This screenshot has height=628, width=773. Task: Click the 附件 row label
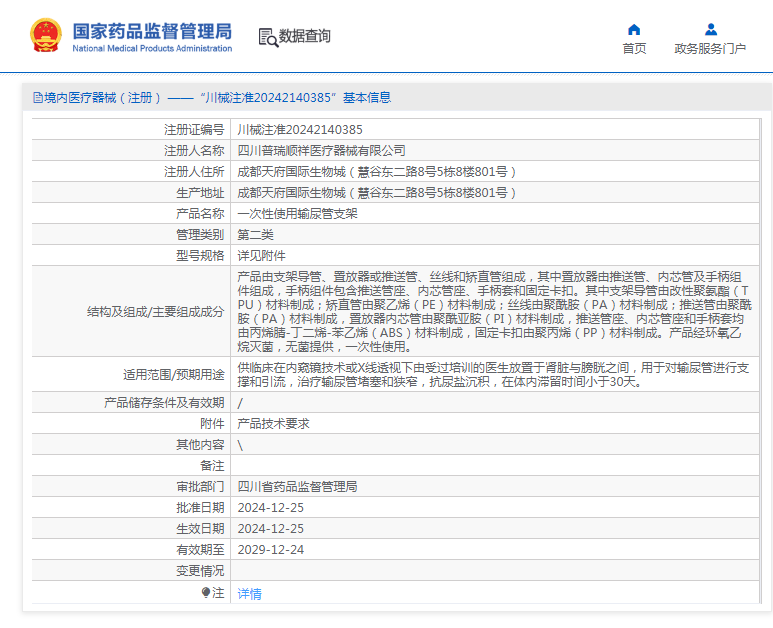[x=212, y=423]
